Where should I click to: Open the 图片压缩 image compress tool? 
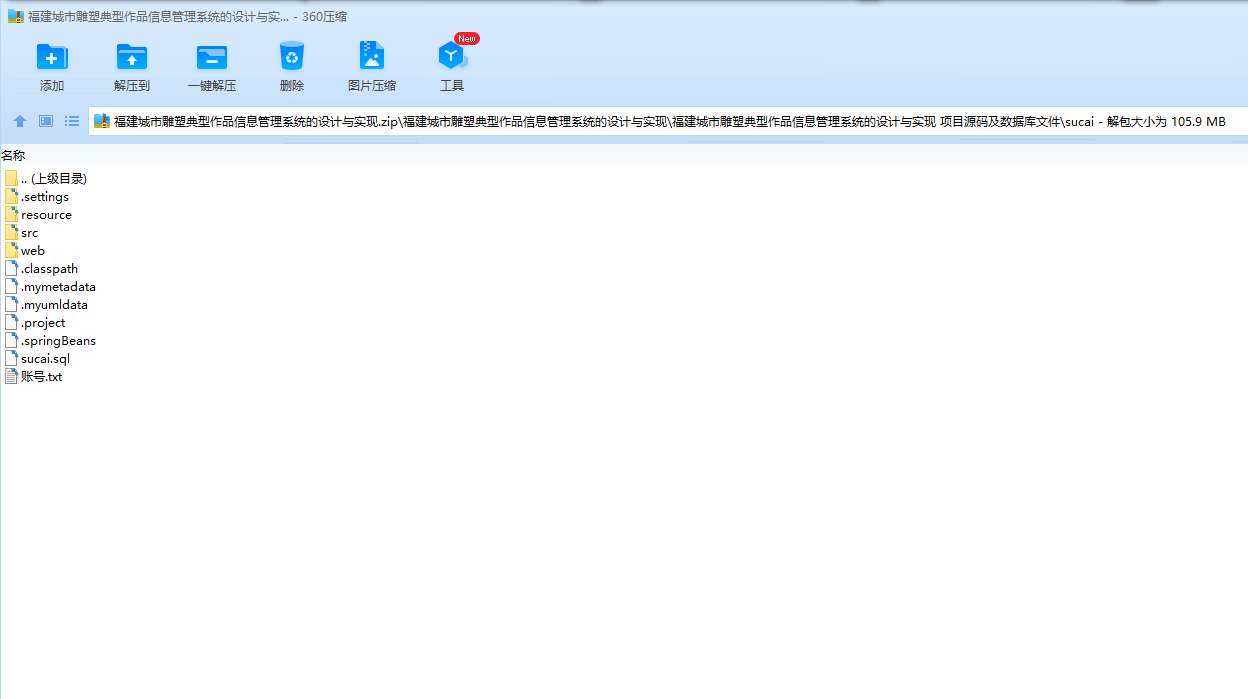point(372,56)
